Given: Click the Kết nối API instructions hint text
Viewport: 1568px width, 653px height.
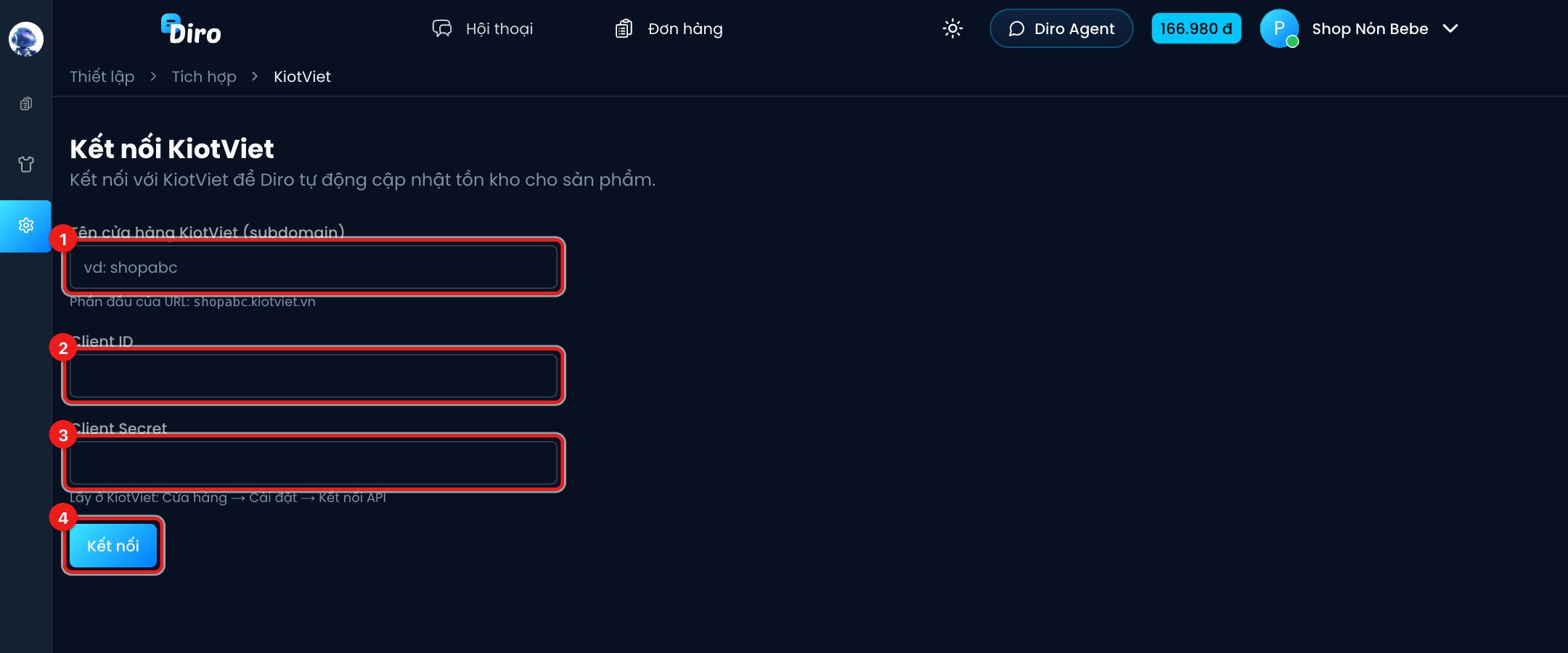Looking at the screenshot, I should tap(228, 498).
